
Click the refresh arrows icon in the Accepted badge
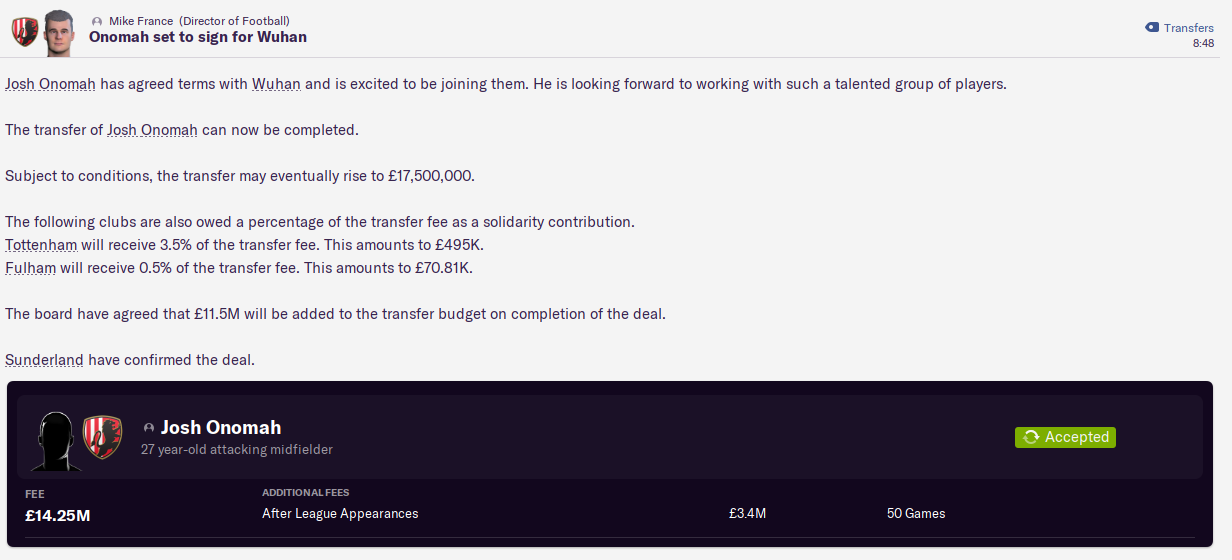1031,437
